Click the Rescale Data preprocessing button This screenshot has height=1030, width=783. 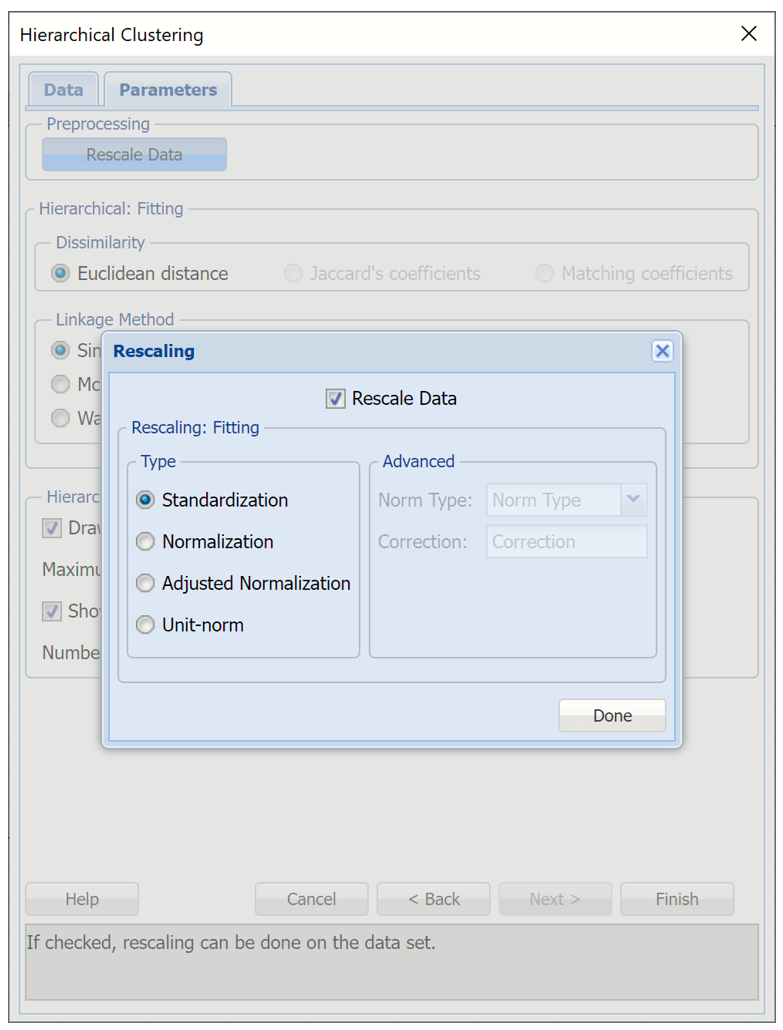tap(134, 155)
